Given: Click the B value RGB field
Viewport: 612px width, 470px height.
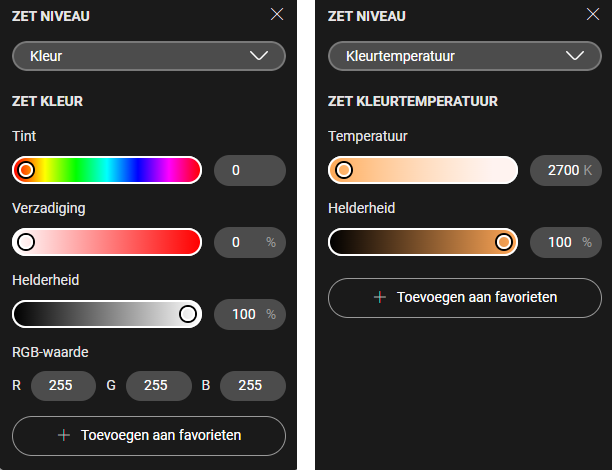Looking at the screenshot, I should click(x=252, y=385).
